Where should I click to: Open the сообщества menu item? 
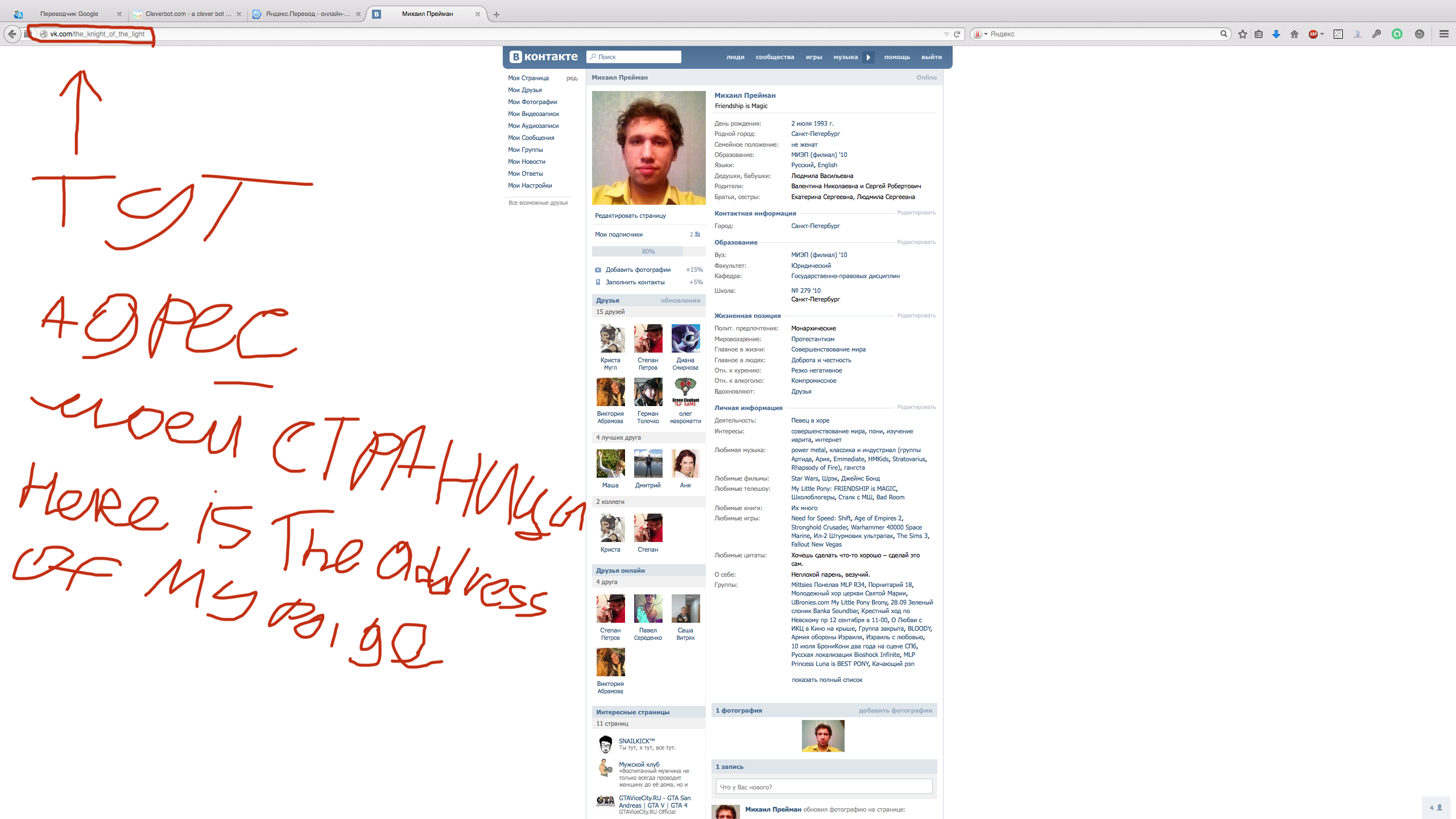point(775,57)
